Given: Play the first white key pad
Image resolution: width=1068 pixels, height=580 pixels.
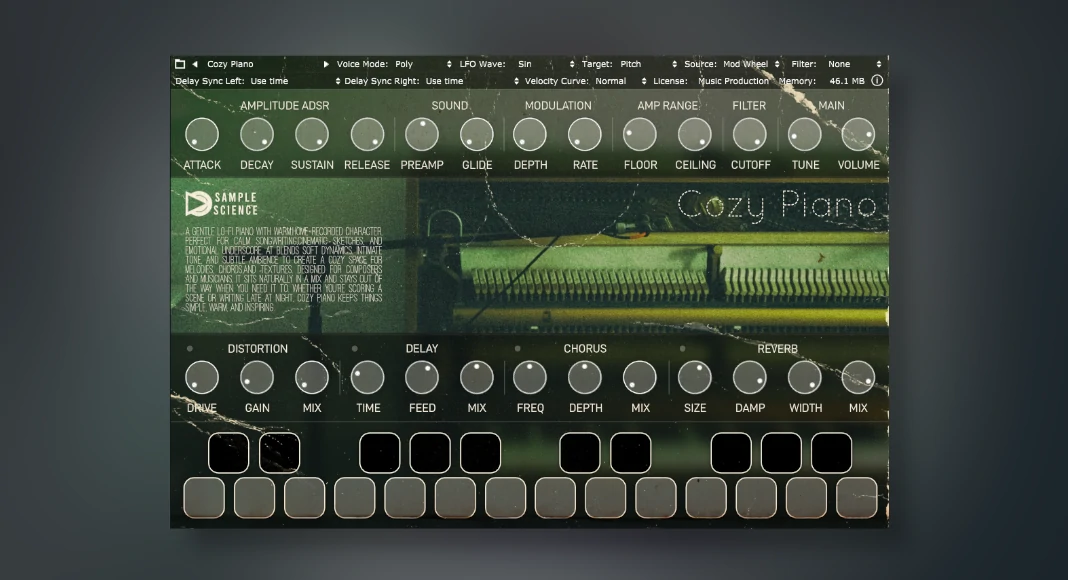Looking at the screenshot, I should point(204,498).
